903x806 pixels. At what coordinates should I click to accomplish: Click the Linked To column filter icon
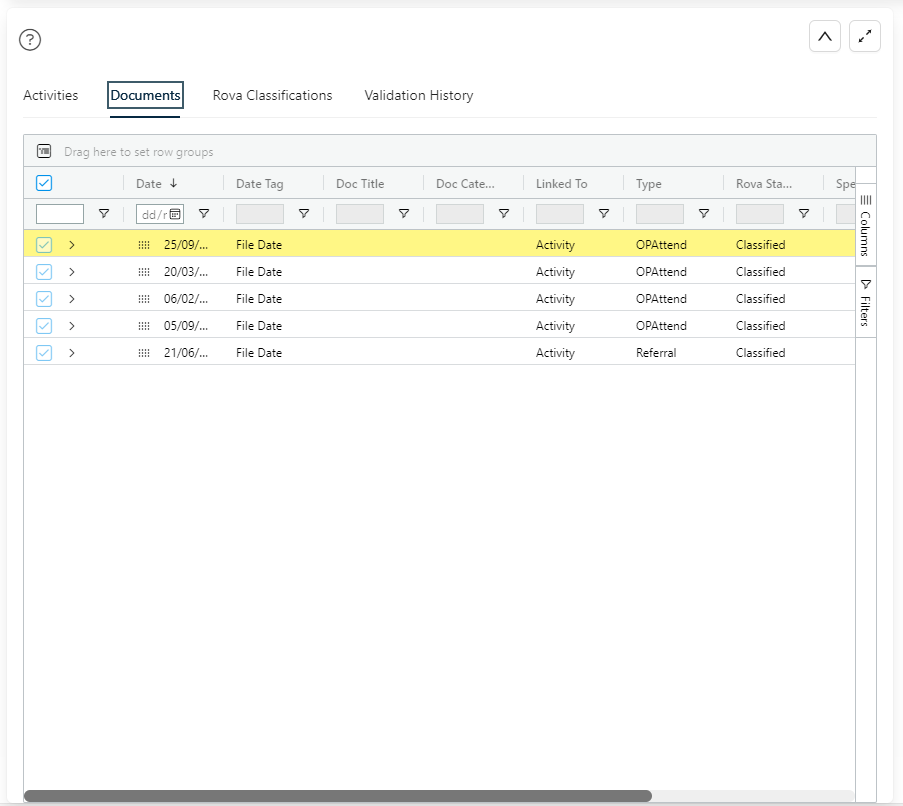point(604,214)
